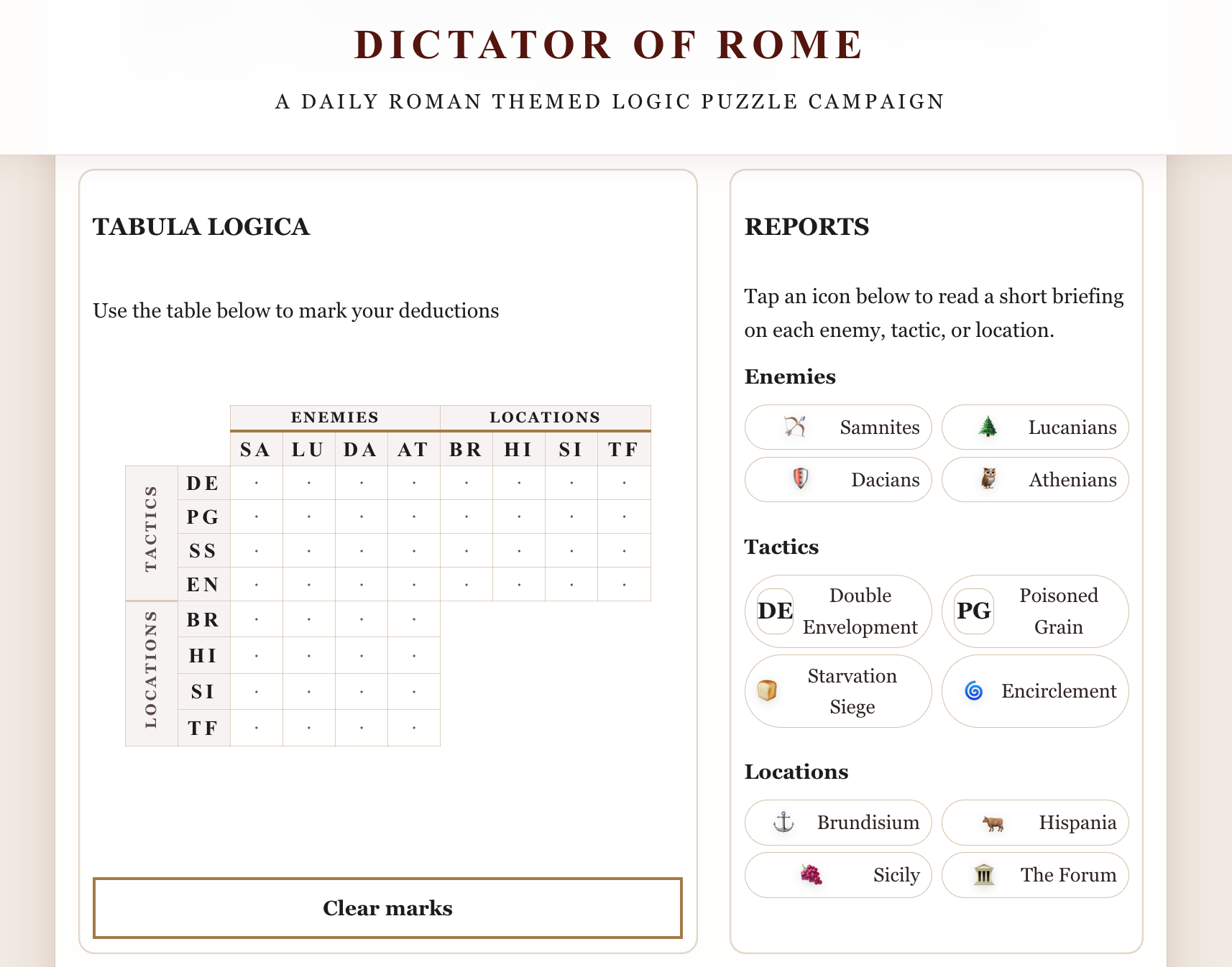
Task: Tap the Samnites bow icon
Action: tap(795, 427)
